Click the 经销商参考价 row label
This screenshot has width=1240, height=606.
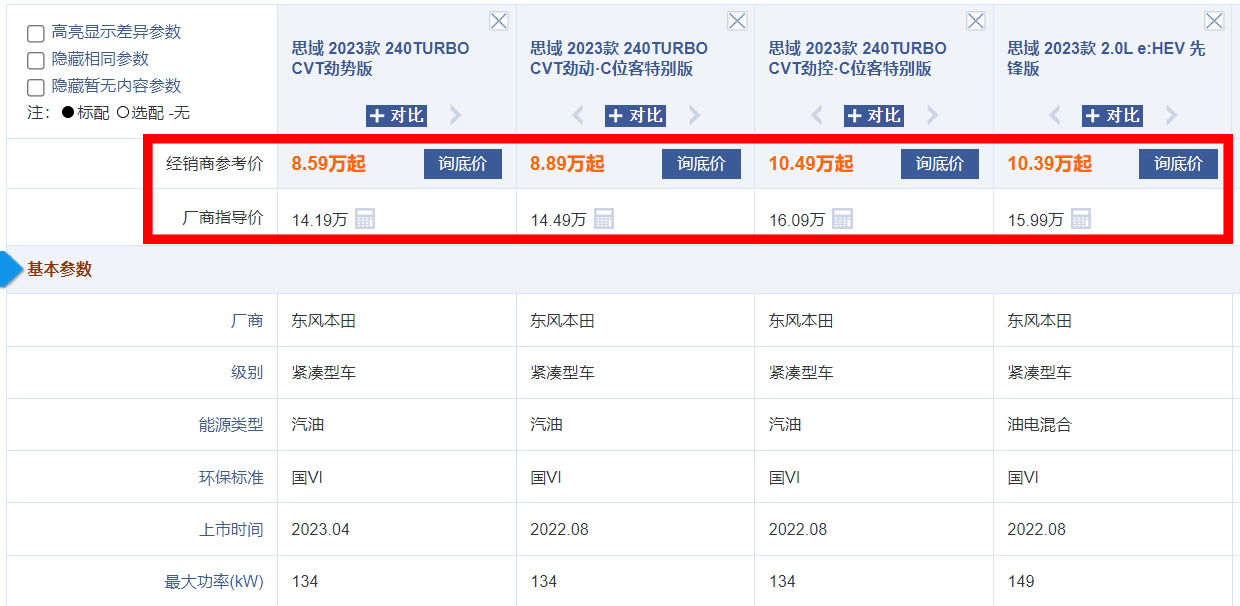[x=215, y=164]
